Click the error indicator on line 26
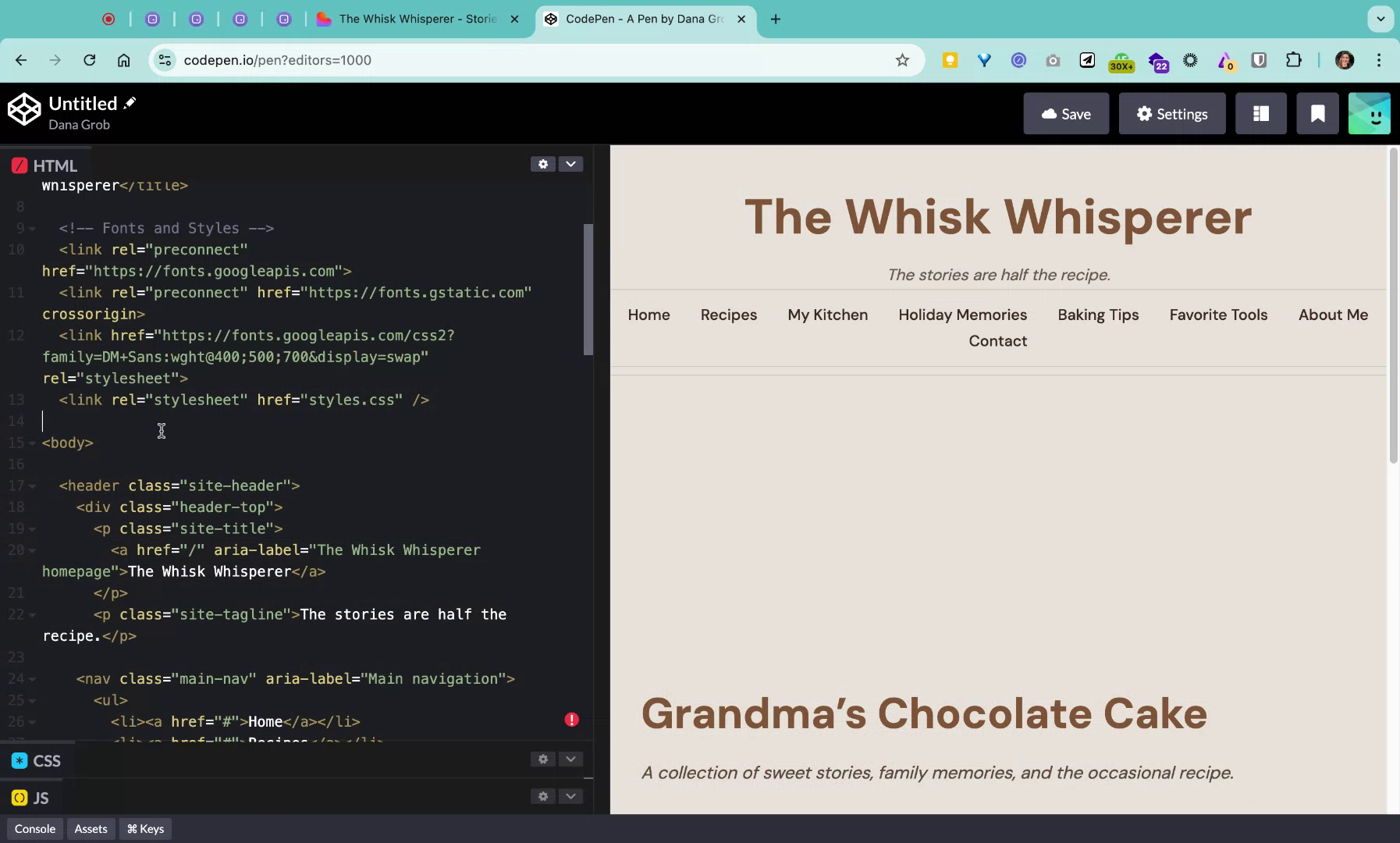This screenshot has height=843, width=1400. (571, 719)
